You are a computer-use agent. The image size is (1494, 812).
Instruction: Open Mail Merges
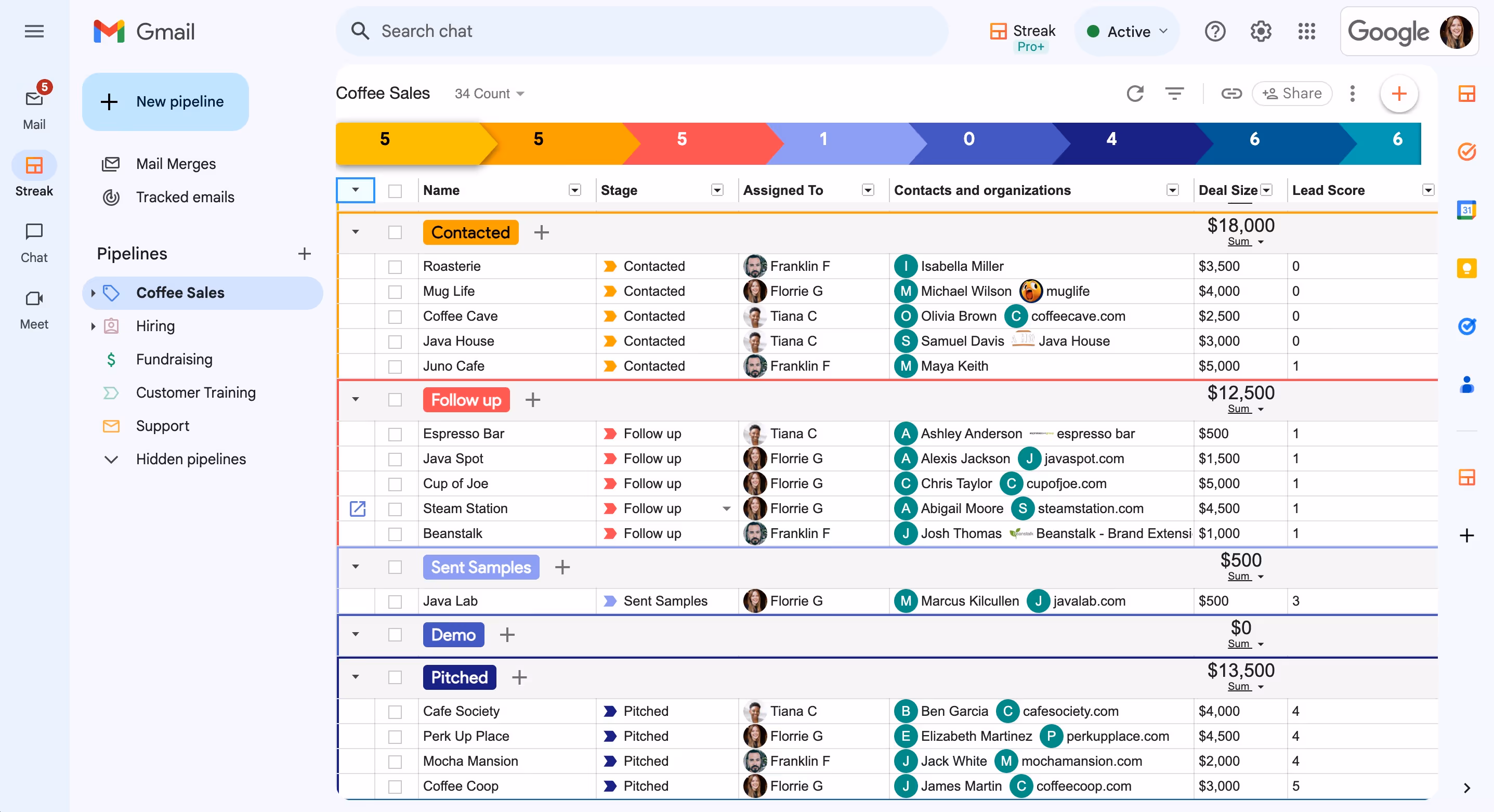pyautogui.click(x=175, y=164)
